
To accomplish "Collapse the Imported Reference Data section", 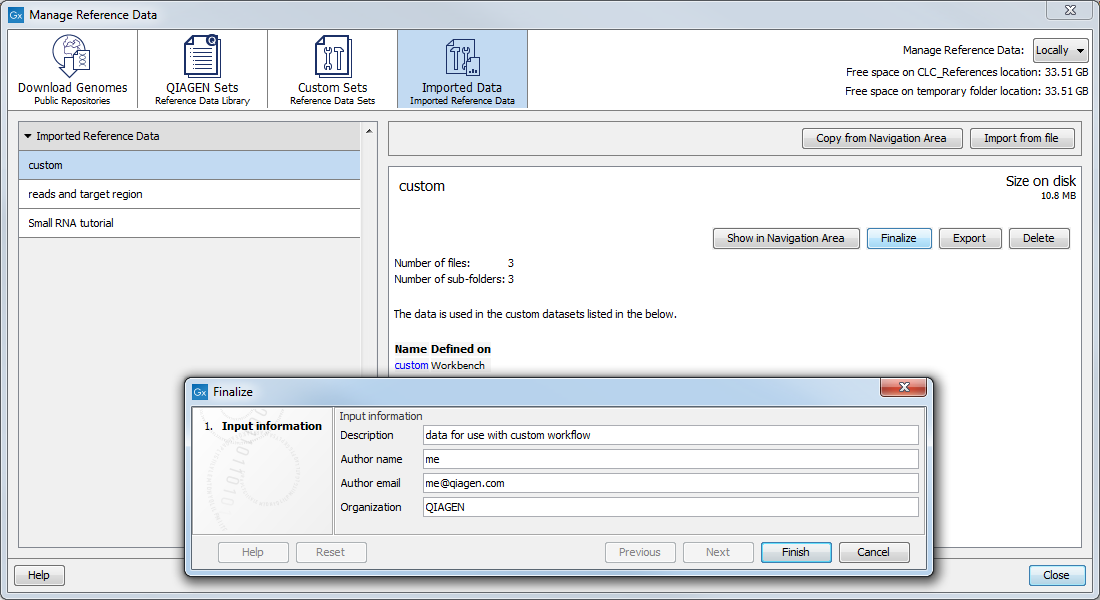I will point(28,136).
